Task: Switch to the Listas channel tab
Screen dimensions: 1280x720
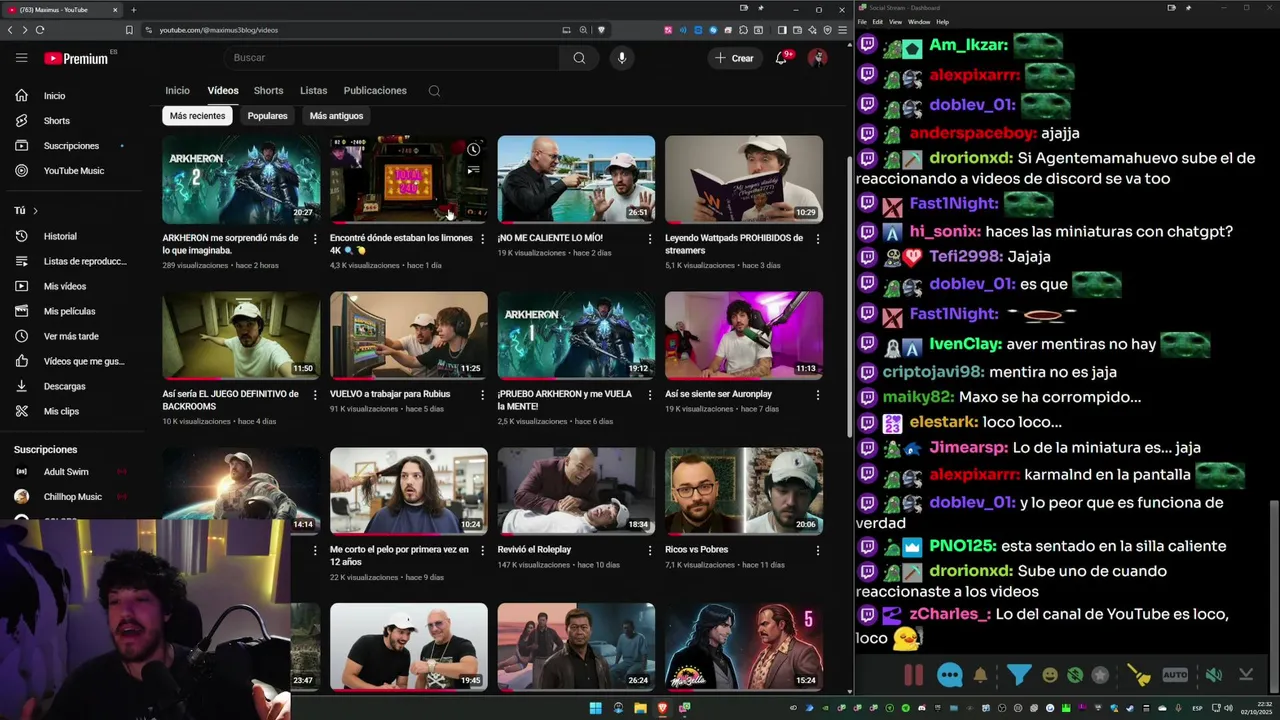Action: click(x=313, y=91)
